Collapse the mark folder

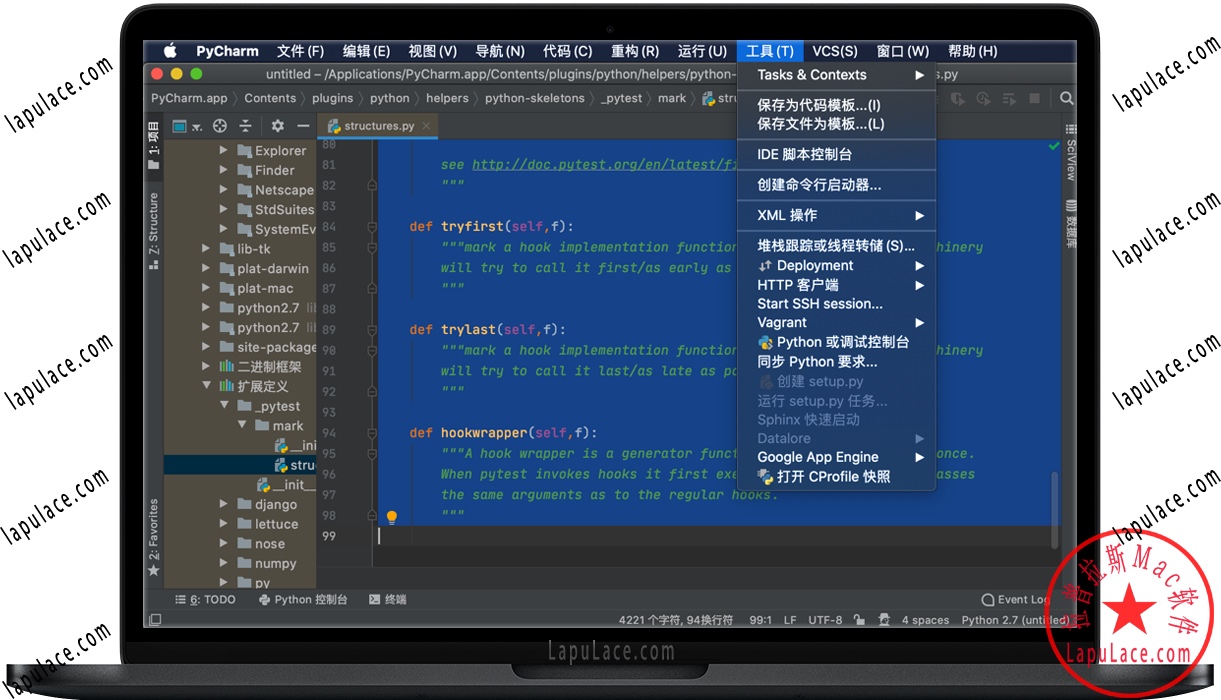242,425
